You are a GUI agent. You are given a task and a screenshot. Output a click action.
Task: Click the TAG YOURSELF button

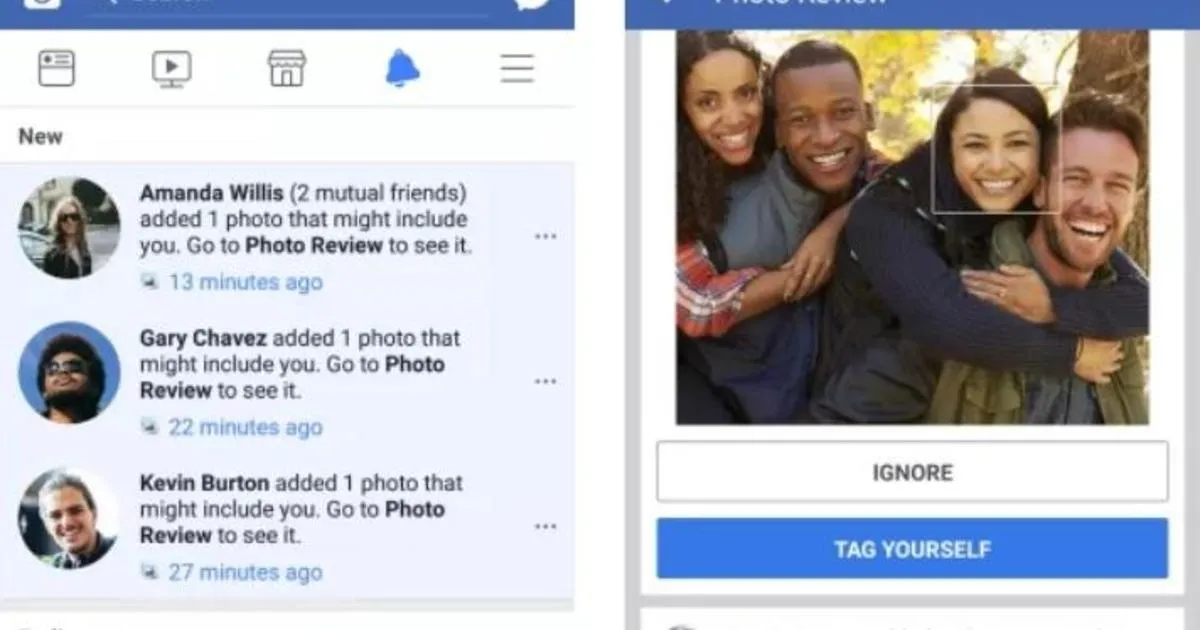pyautogui.click(x=912, y=548)
